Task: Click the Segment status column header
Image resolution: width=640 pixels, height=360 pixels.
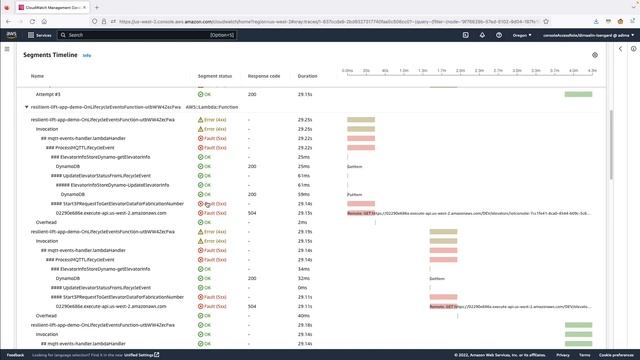Action: 215,76
